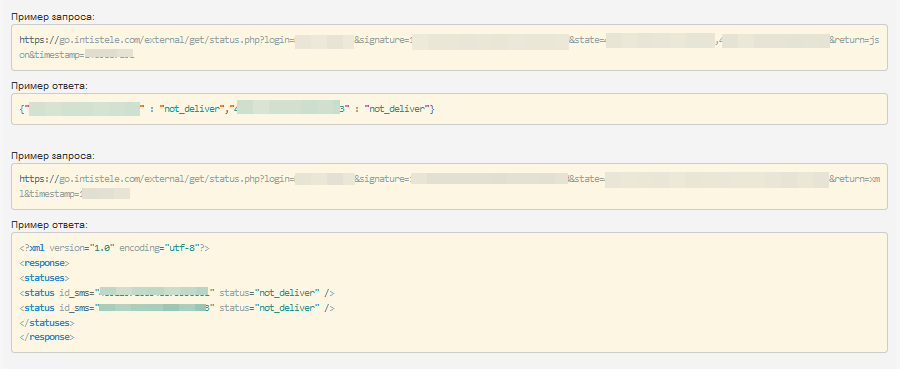The image size is (900, 370).
Task: Click the opening <statuses> tag
Action: point(44,278)
